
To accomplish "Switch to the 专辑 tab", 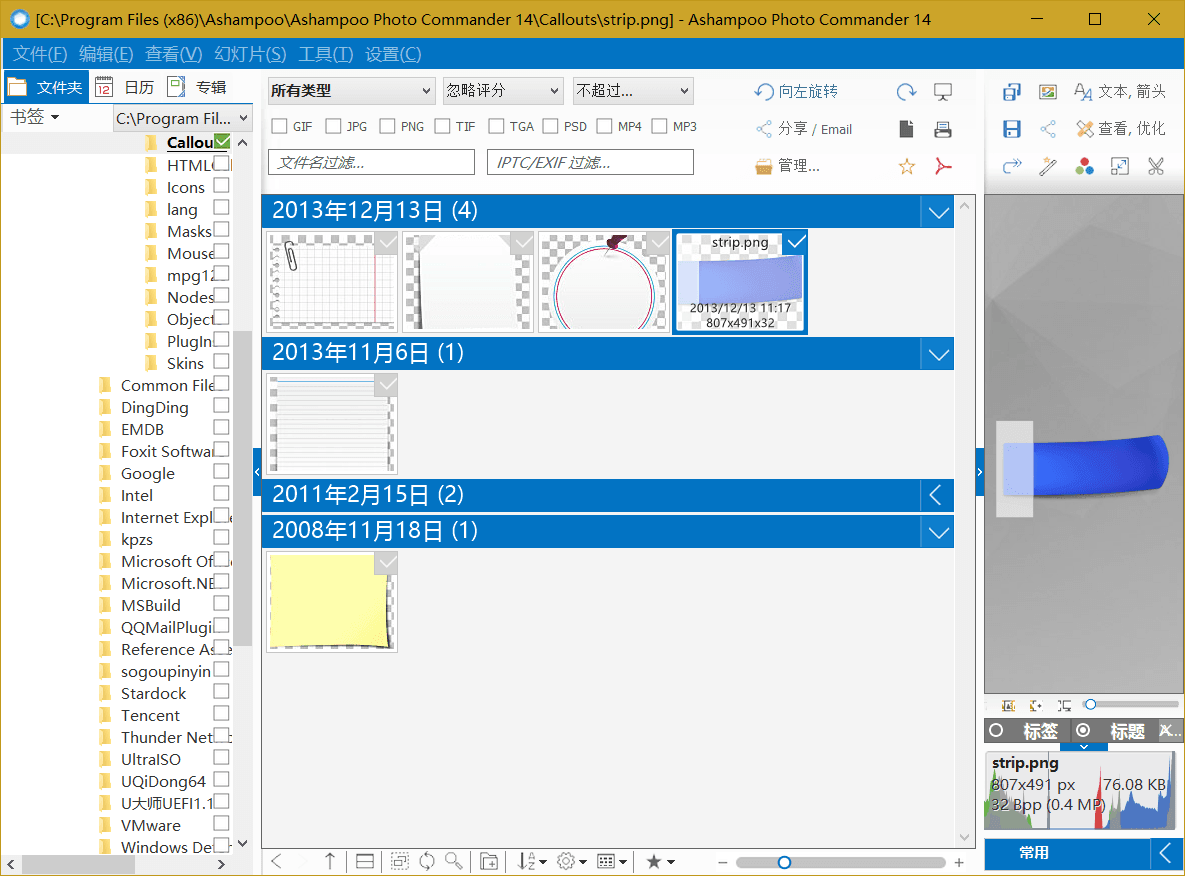I will (198, 87).
